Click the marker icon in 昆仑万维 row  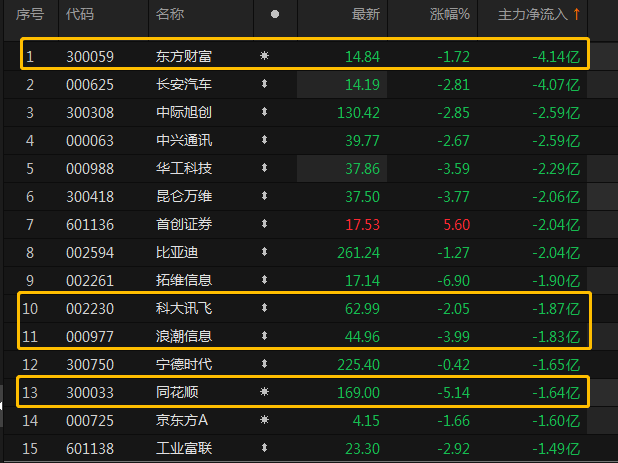click(264, 196)
